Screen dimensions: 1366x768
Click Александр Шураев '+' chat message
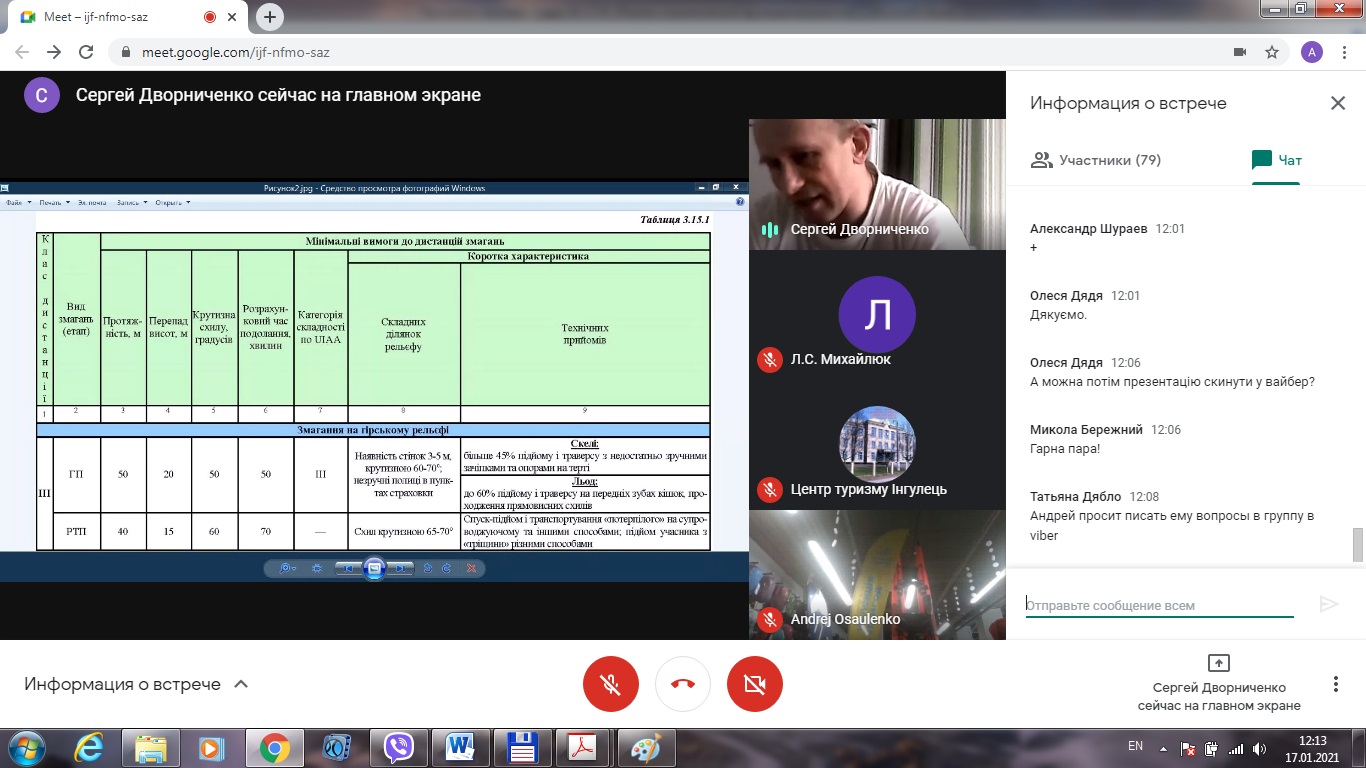click(x=1034, y=247)
